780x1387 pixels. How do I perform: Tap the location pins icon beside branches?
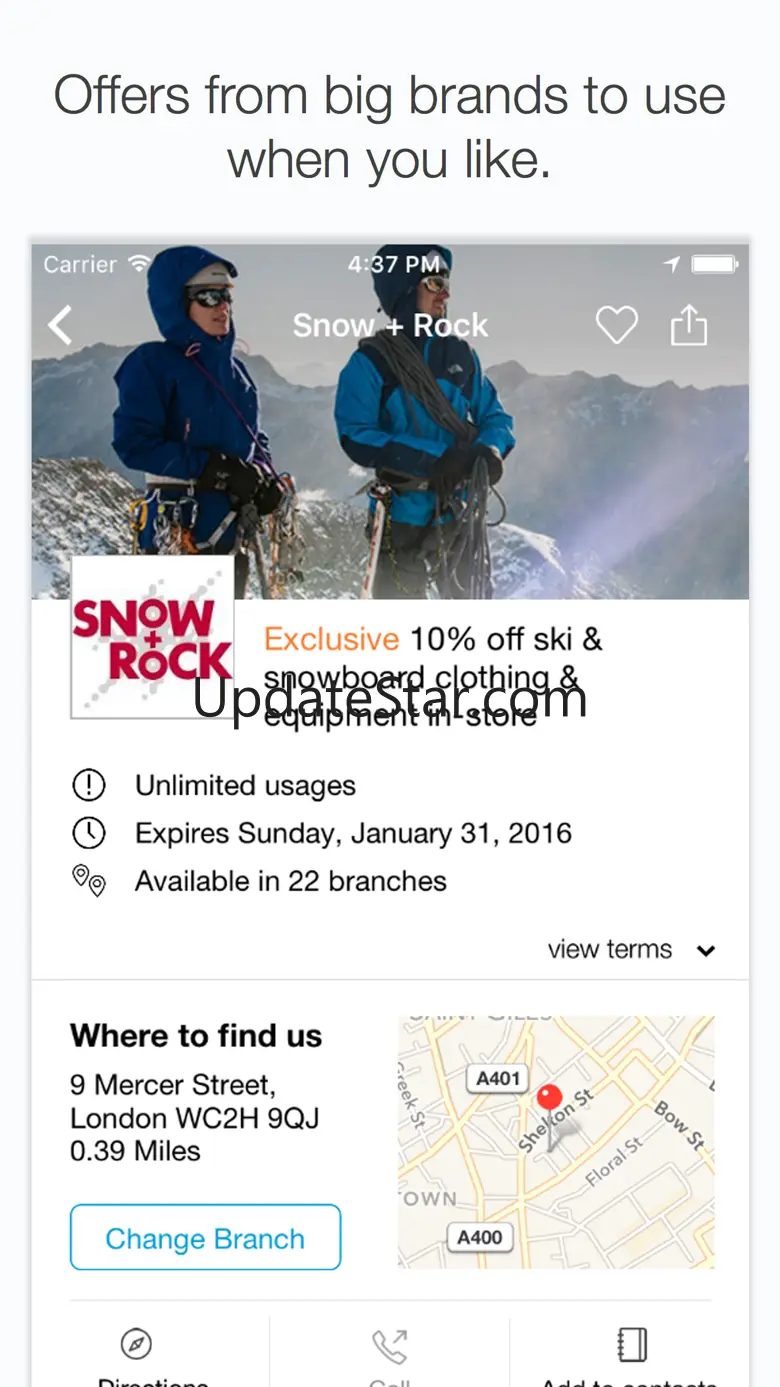(89, 881)
